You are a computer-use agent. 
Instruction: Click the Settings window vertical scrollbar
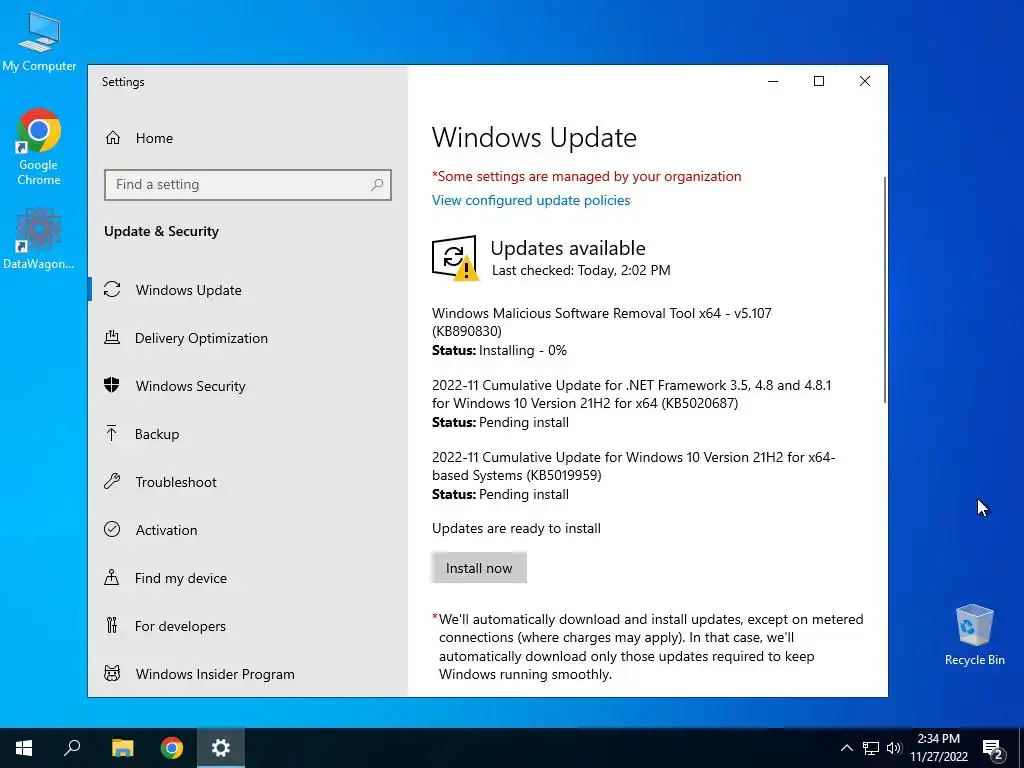click(884, 290)
